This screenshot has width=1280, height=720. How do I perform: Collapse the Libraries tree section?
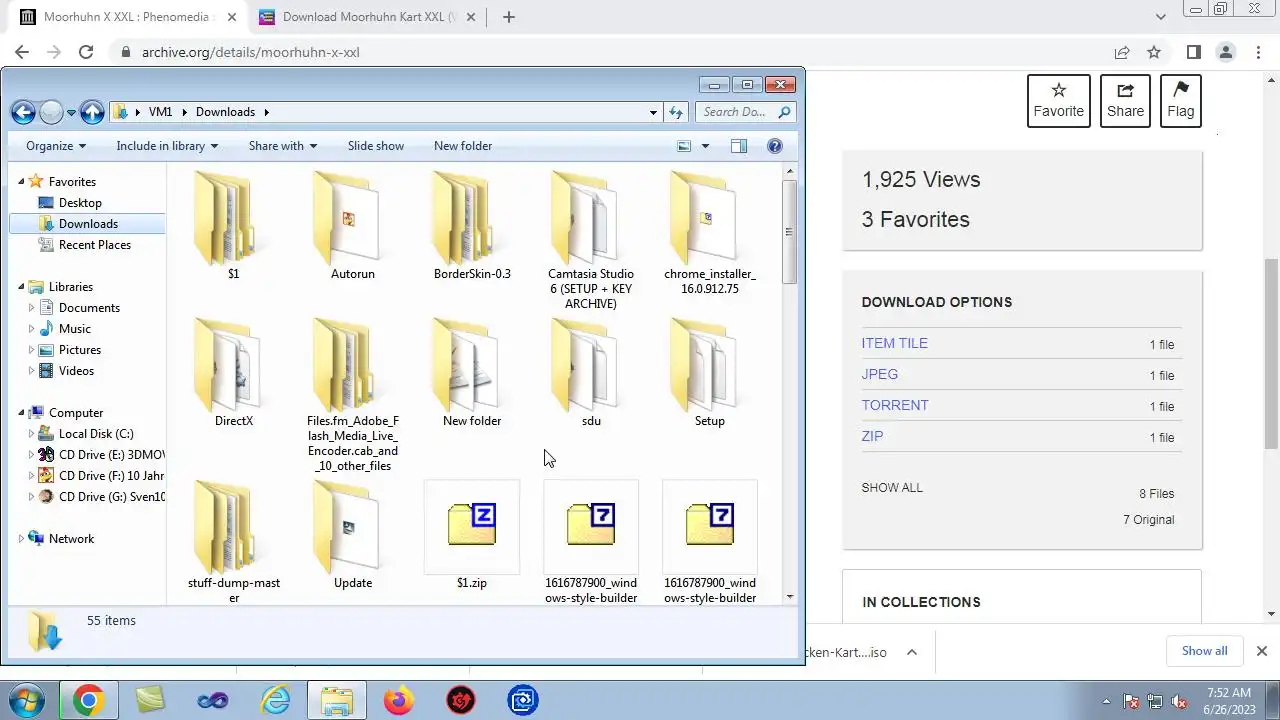tap(21, 286)
